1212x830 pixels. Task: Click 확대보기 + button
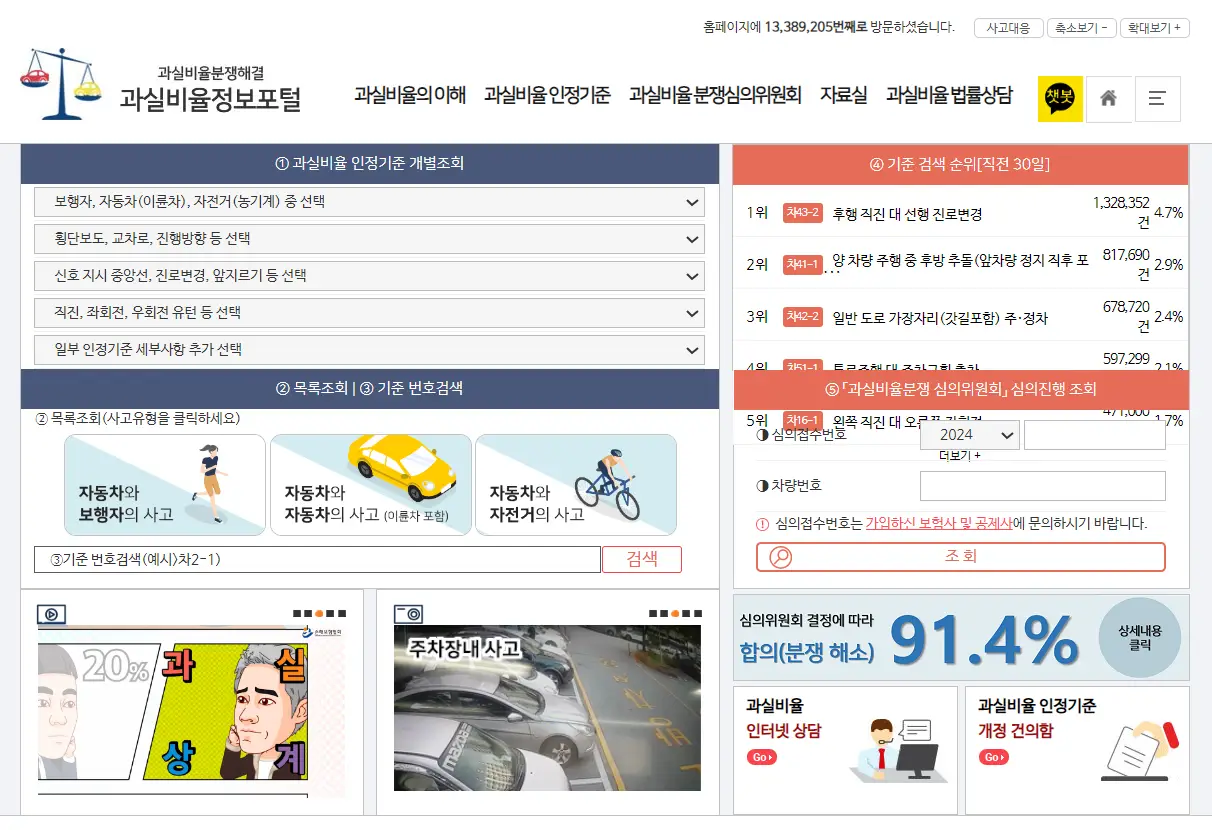pos(1155,28)
